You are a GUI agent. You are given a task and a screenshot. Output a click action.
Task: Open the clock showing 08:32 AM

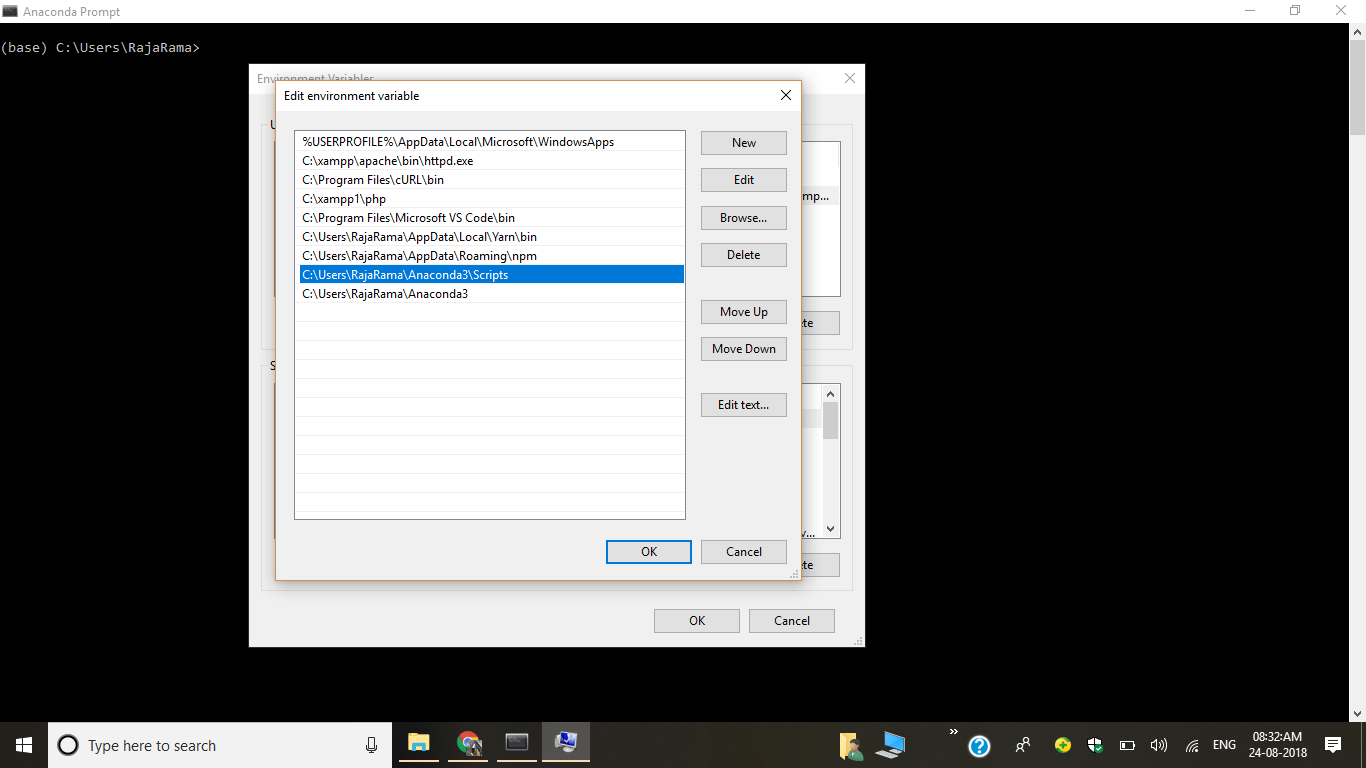[1277, 745]
